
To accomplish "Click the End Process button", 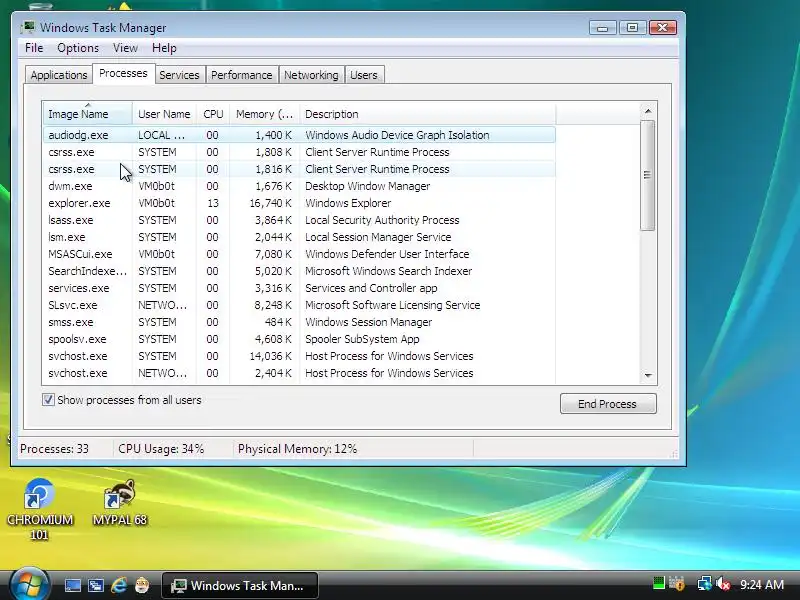I will click(608, 404).
